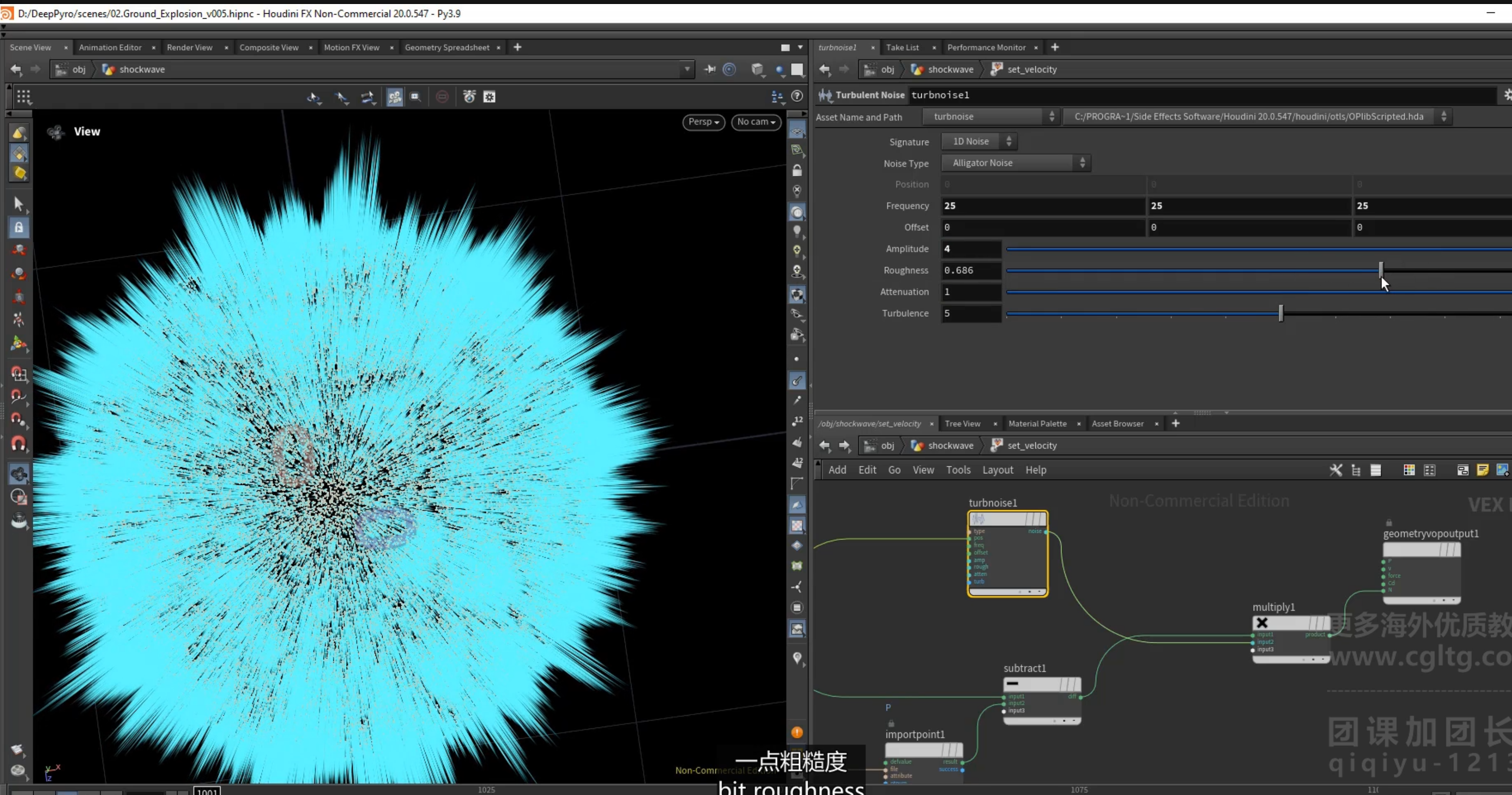The height and width of the screenshot is (795, 1512).
Task: Click the network box icon in toolbar
Action: (x=1462, y=470)
